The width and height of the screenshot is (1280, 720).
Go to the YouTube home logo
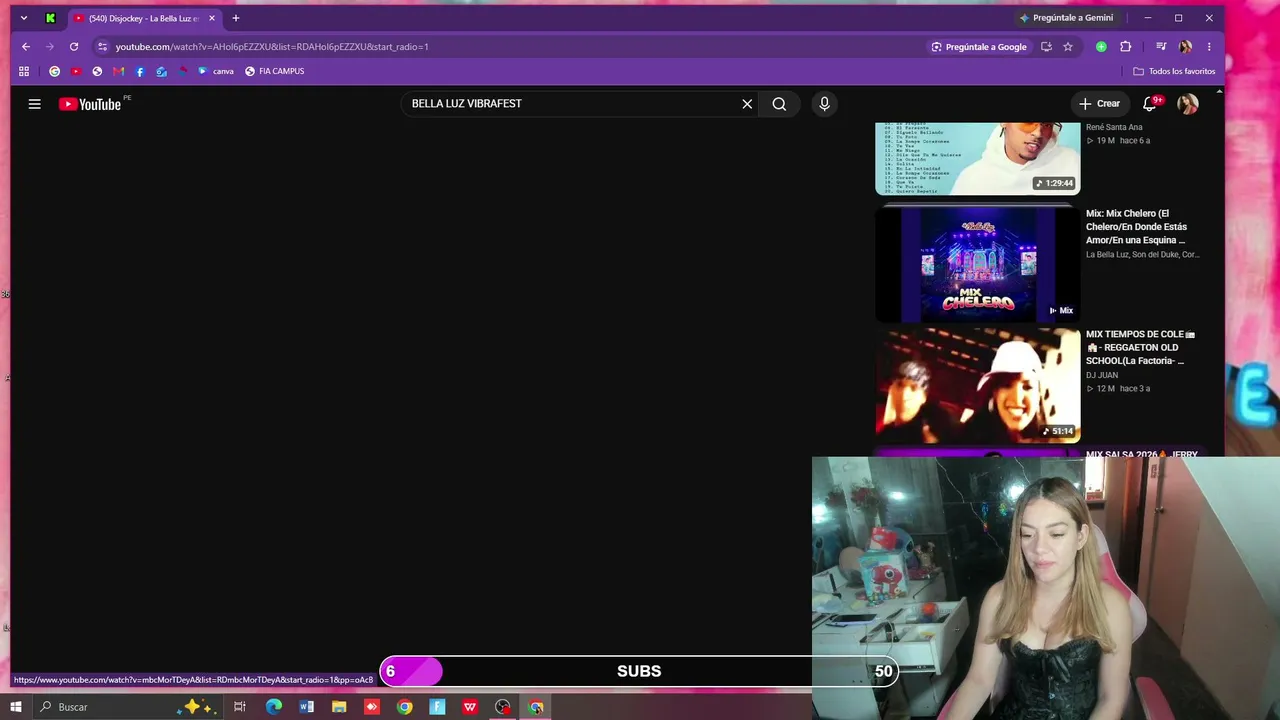(x=90, y=104)
